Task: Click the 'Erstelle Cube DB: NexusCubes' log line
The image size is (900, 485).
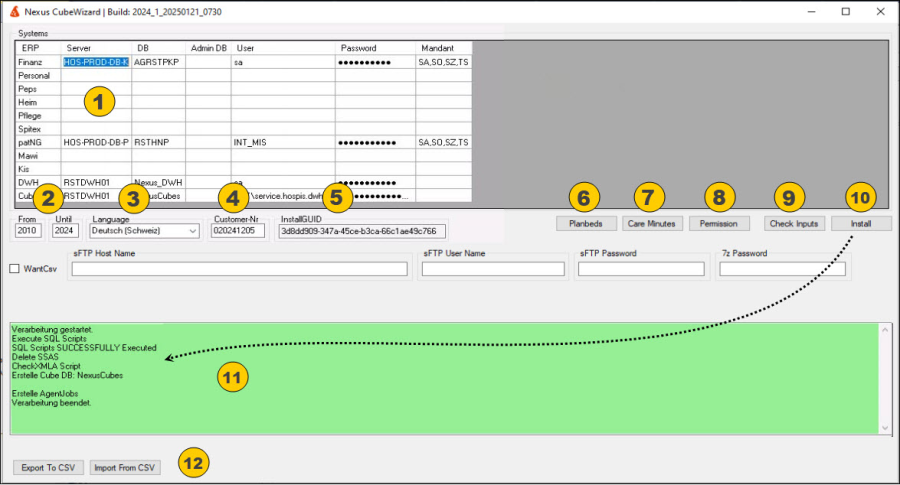Action: tap(67, 375)
